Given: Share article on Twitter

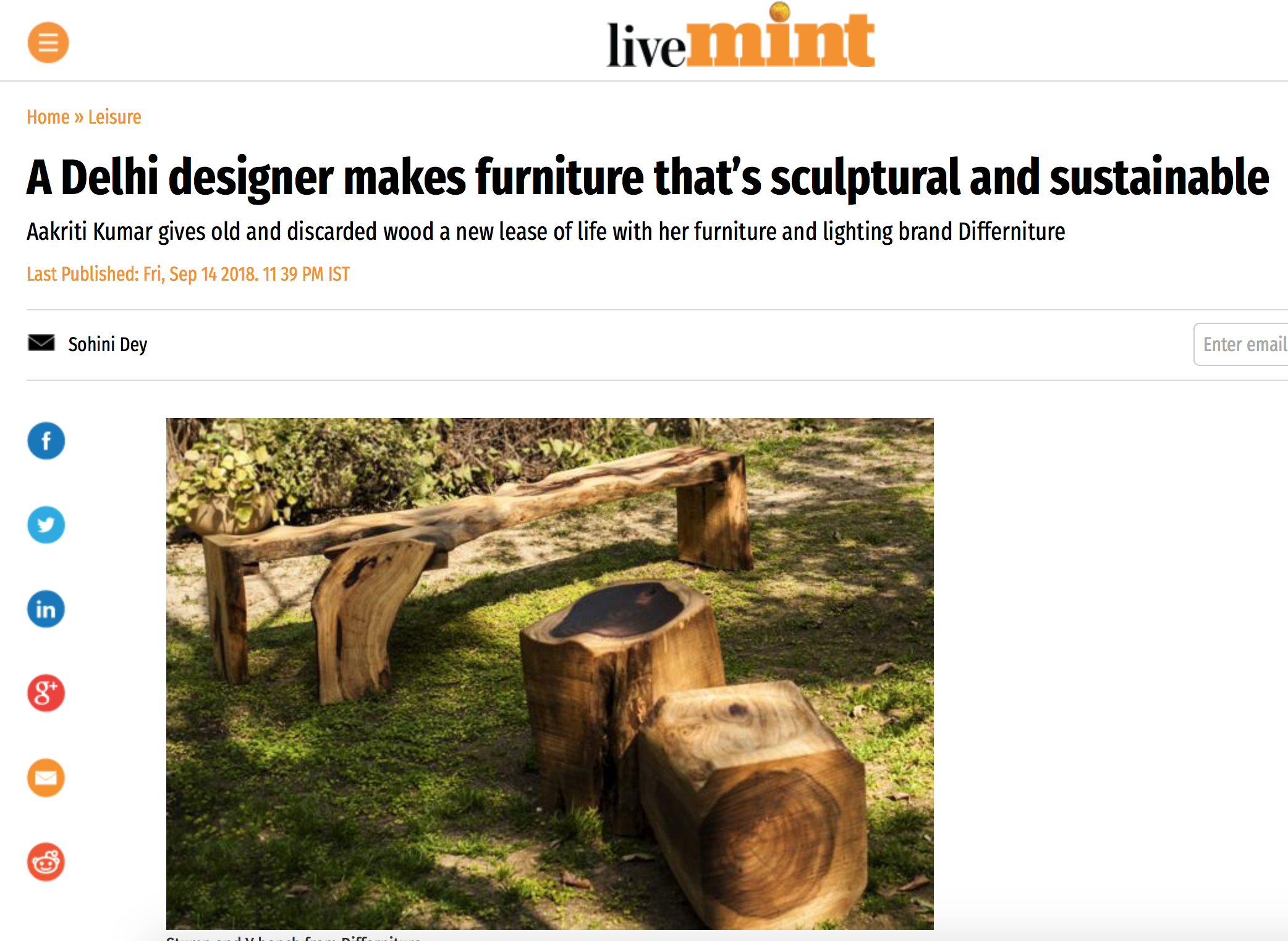Looking at the screenshot, I should click(x=46, y=525).
